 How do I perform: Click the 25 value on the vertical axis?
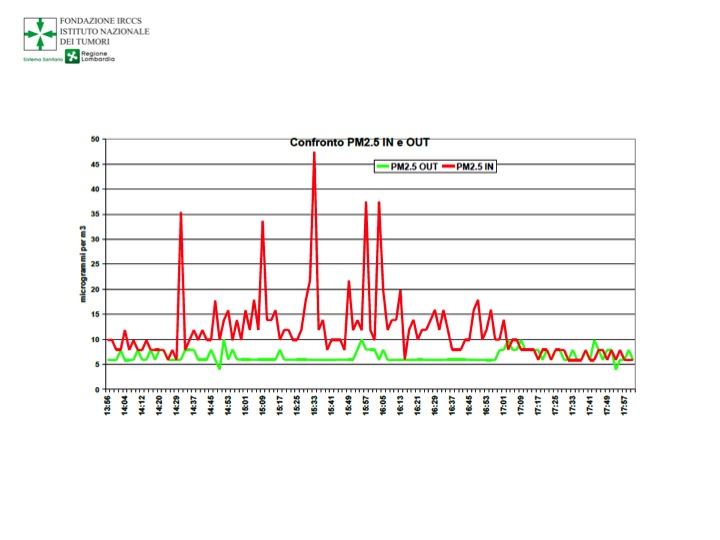(x=95, y=264)
